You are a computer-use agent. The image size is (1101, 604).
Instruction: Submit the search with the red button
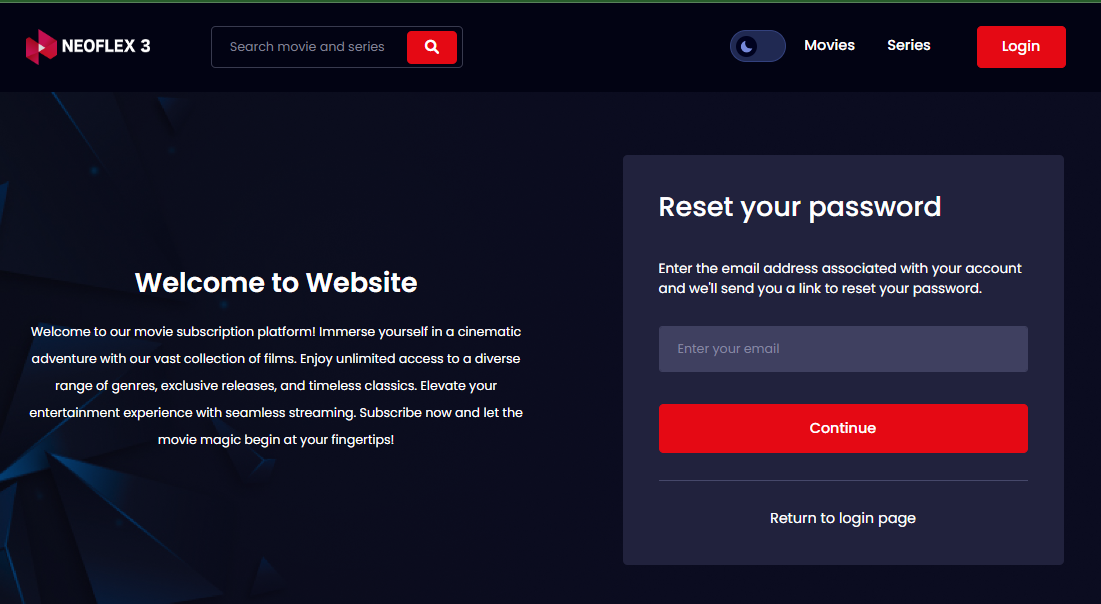432,46
